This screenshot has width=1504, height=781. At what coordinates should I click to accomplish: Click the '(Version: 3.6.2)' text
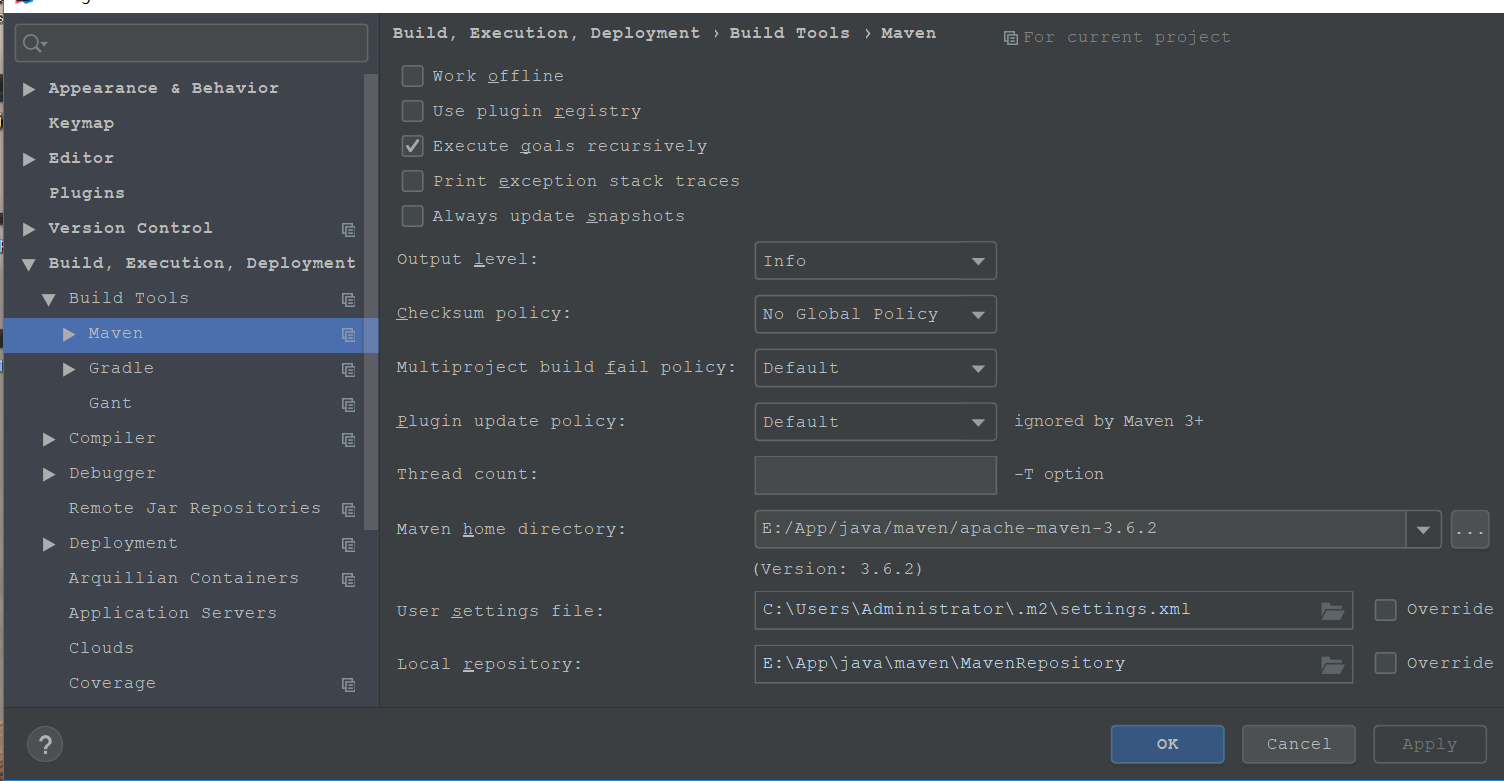(838, 569)
